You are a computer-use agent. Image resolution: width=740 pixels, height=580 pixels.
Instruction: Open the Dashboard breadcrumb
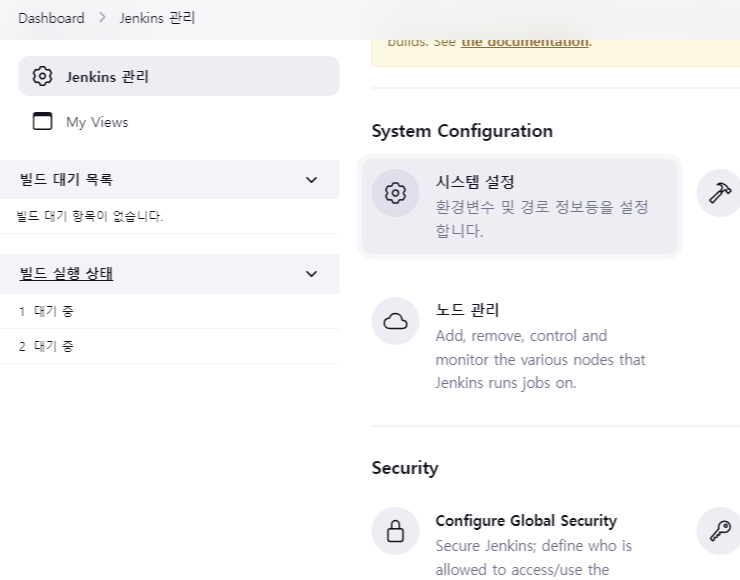click(51, 18)
